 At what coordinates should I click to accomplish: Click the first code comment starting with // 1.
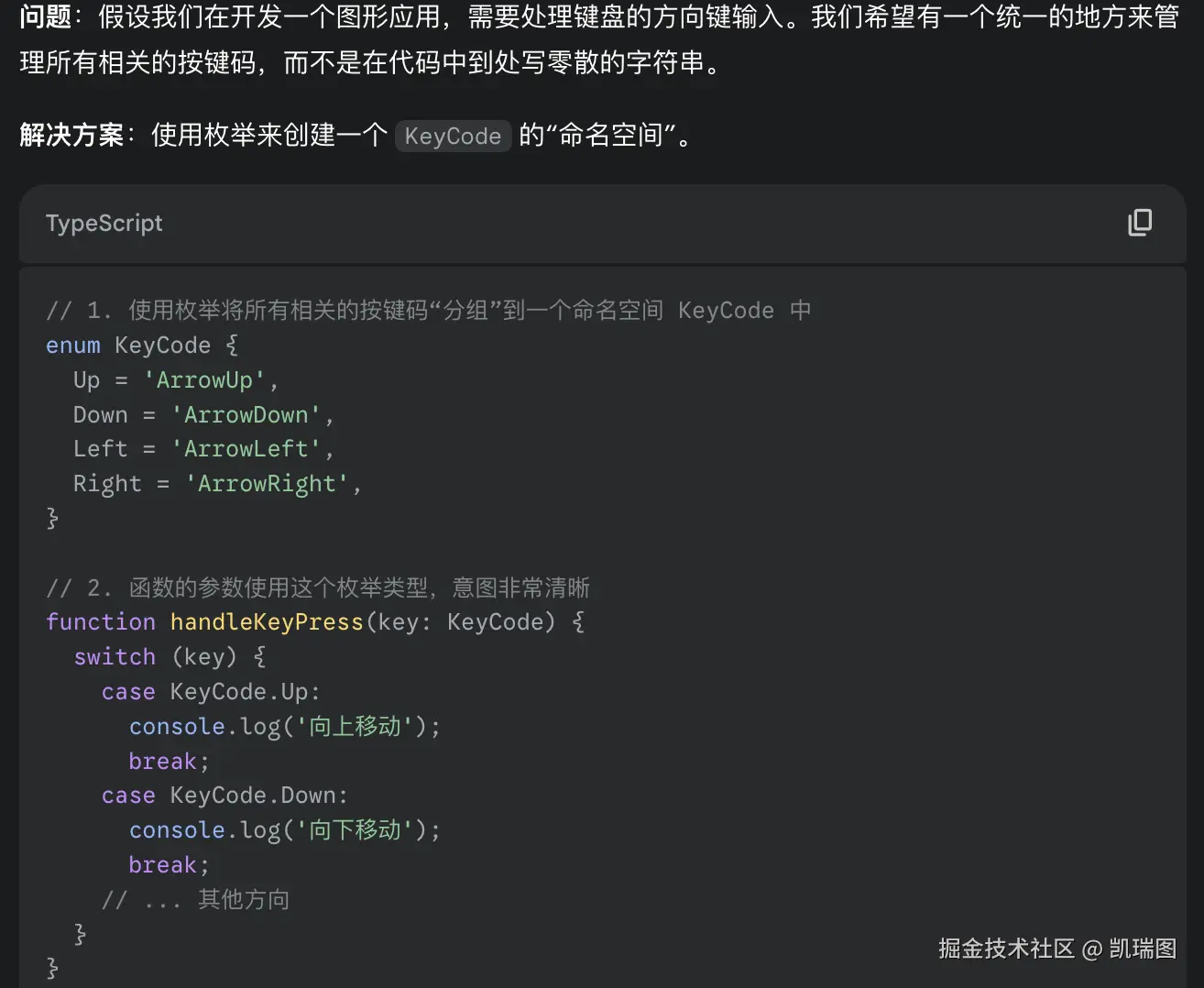[429, 311]
